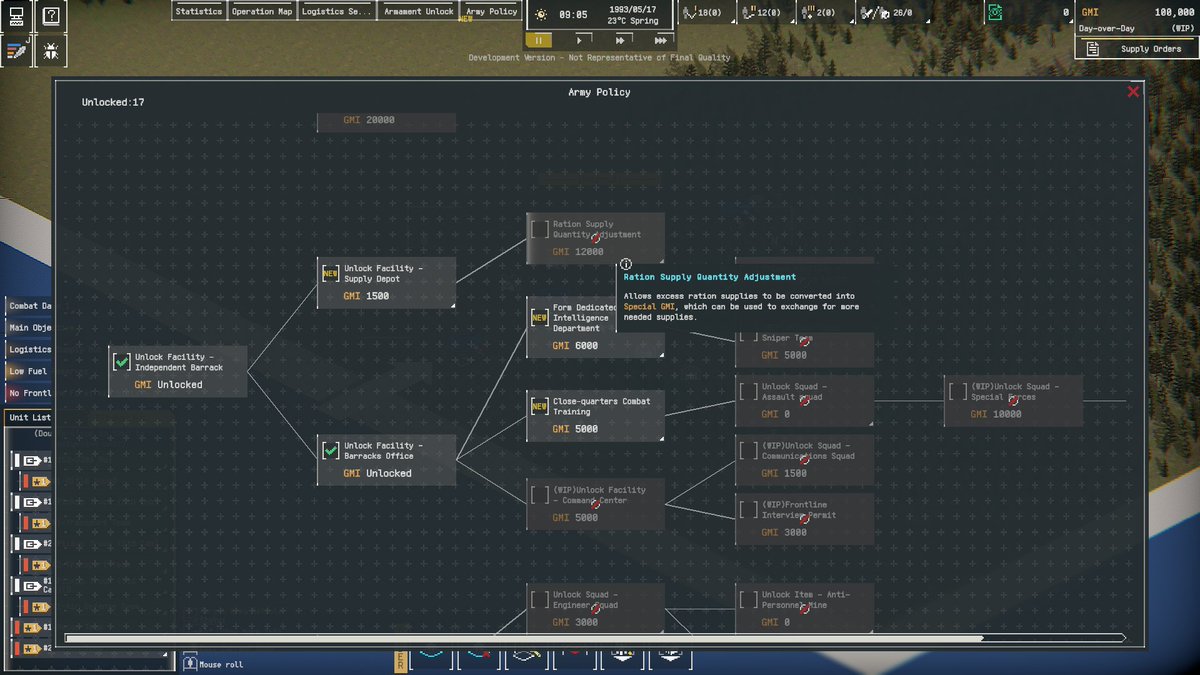Click the info icon above tooltip
The height and width of the screenshot is (675, 1200).
pos(626,264)
